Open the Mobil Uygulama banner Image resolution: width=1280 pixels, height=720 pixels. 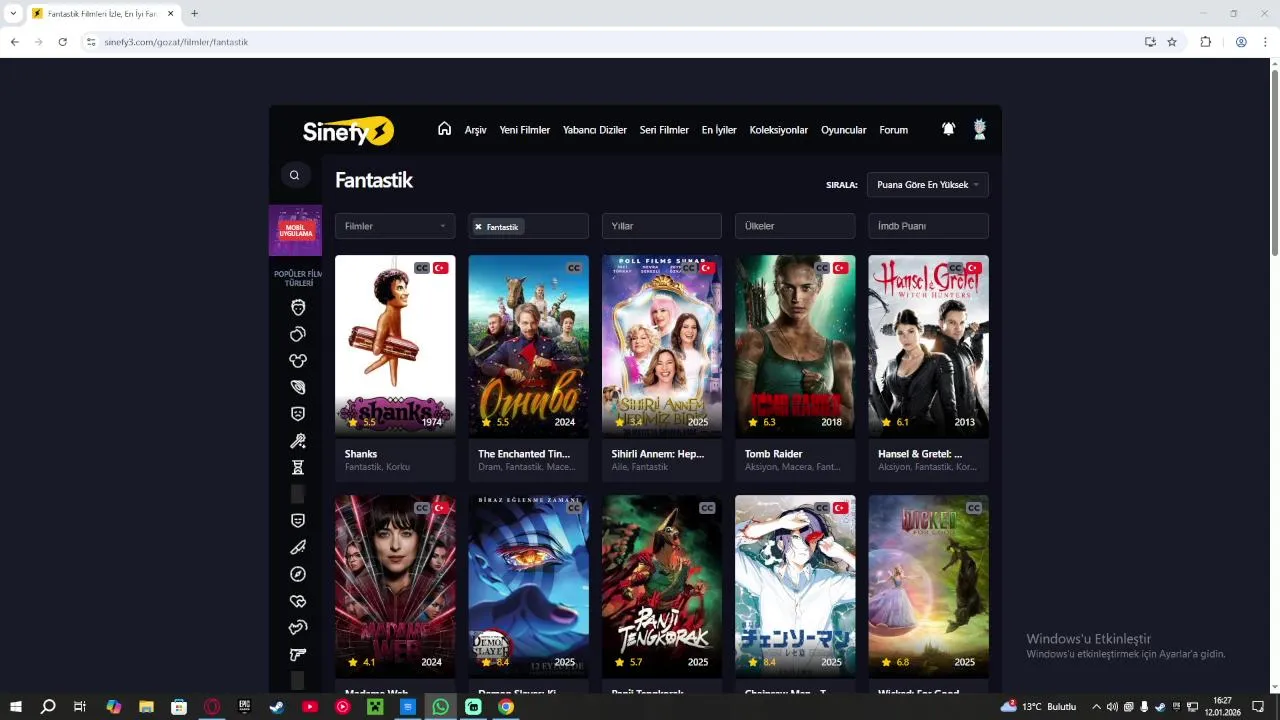coord(295,230)
